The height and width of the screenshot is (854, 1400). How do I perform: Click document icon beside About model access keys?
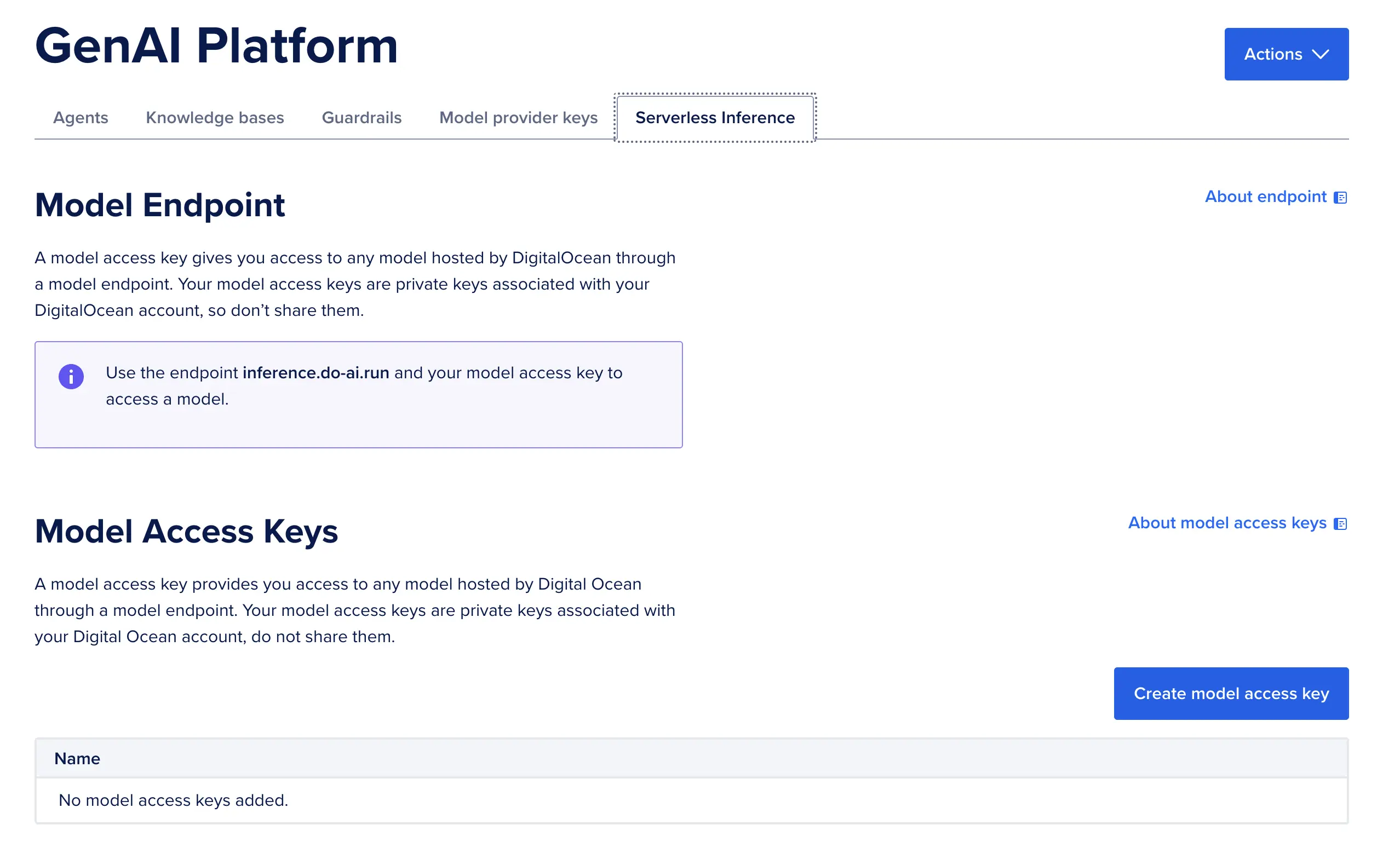pyautogui.click(x=1340, y=524)
